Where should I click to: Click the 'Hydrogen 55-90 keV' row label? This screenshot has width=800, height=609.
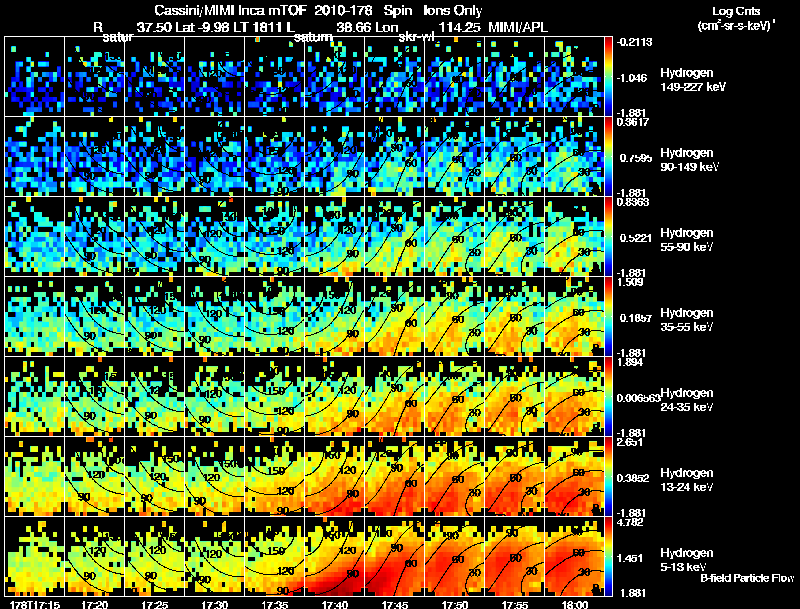pyautogui.click(x=687, y=240)
